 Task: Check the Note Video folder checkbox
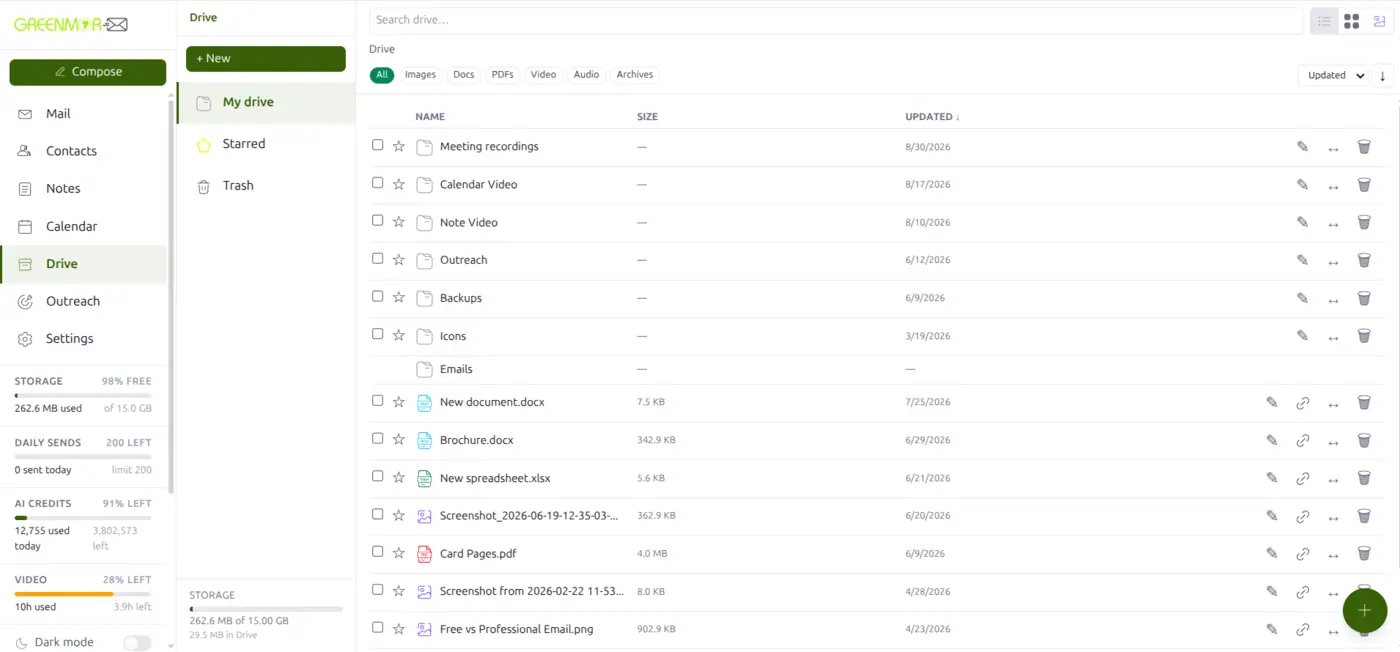[x=377, y=221]
